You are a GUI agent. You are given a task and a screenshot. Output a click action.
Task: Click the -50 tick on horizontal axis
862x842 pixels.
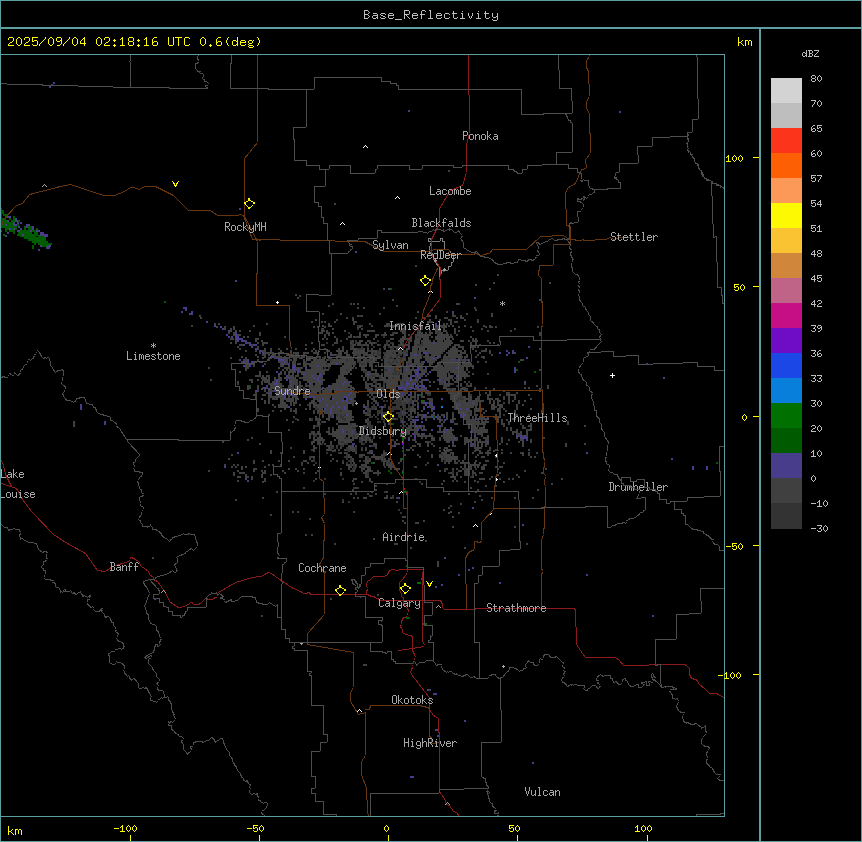(255, 828)
